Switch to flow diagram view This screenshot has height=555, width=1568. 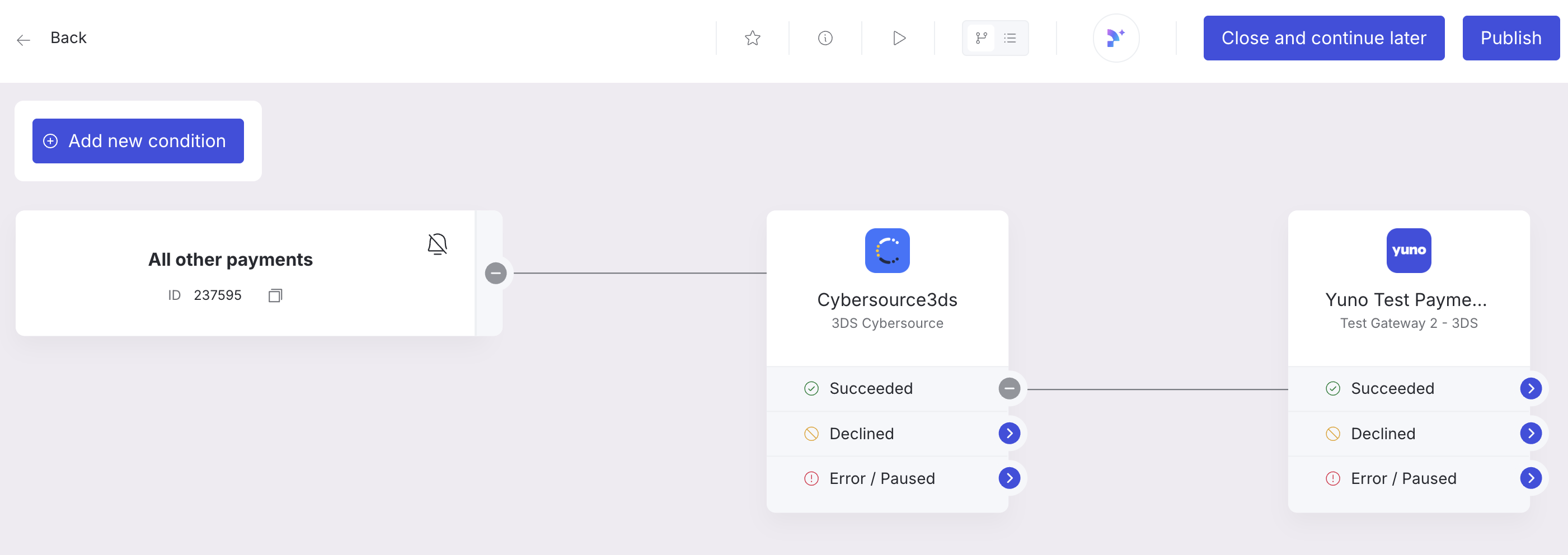[980, 37]
